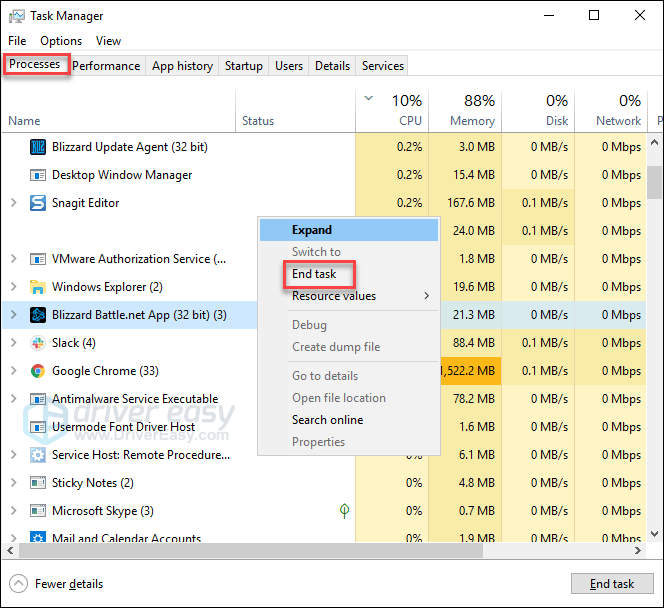Viewport: 664px width, 608px height.
Task: Click the Sticky Notes process icon
Action: pyautogui.click(x=38, y=483)
